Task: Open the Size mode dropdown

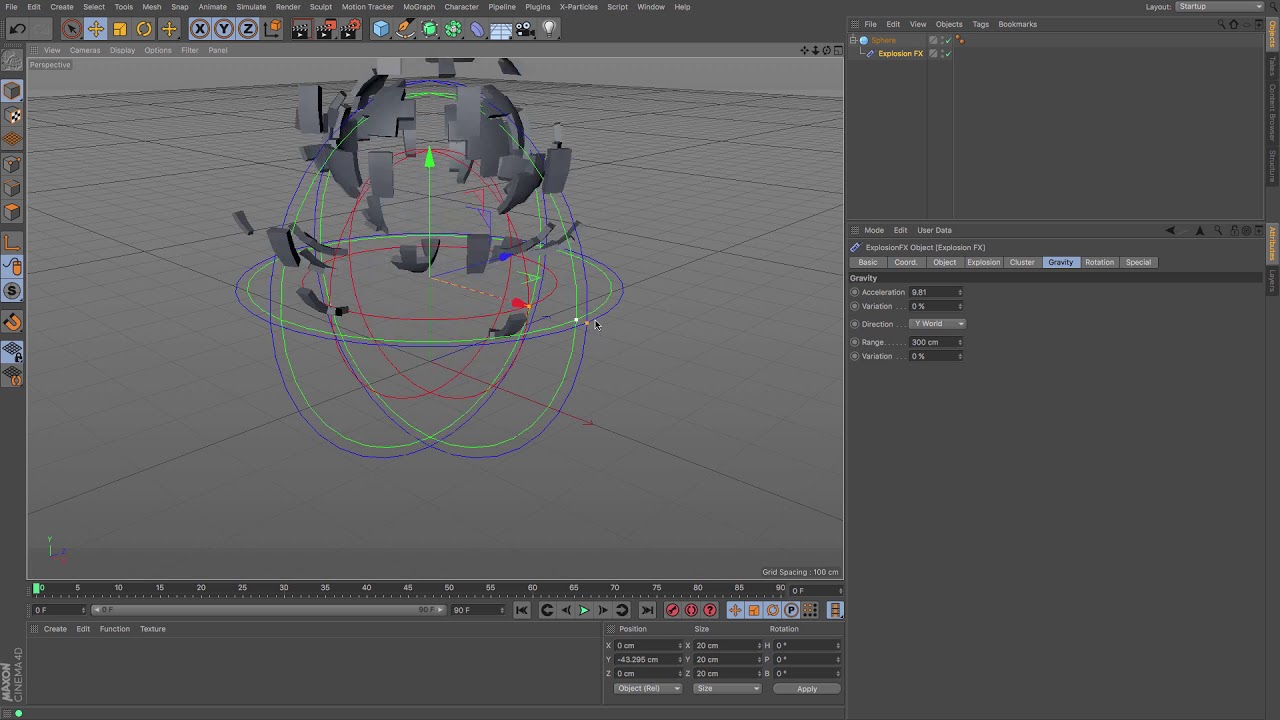Action: [727, 688]
